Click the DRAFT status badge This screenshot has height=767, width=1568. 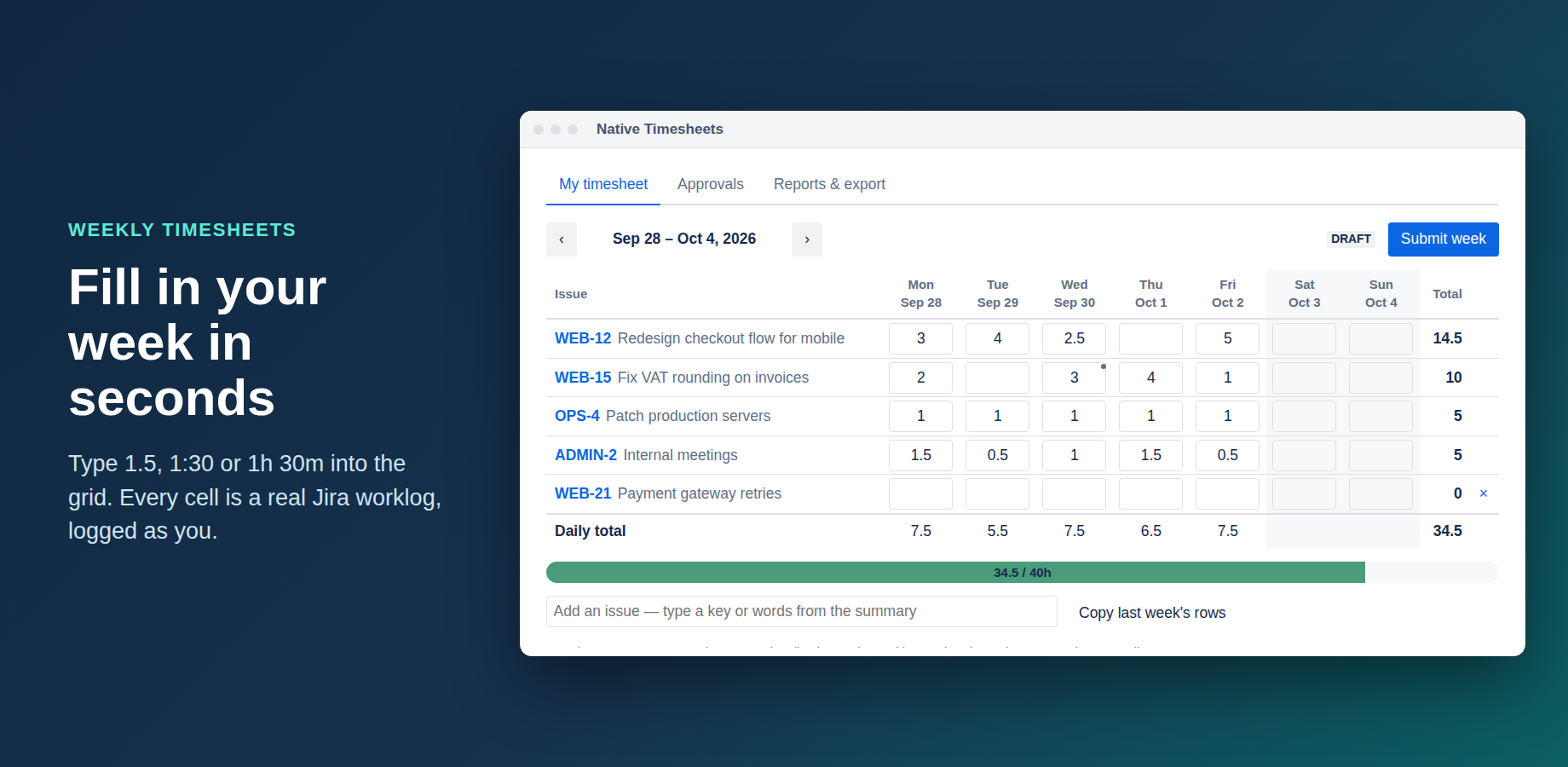pos(1352,239)
